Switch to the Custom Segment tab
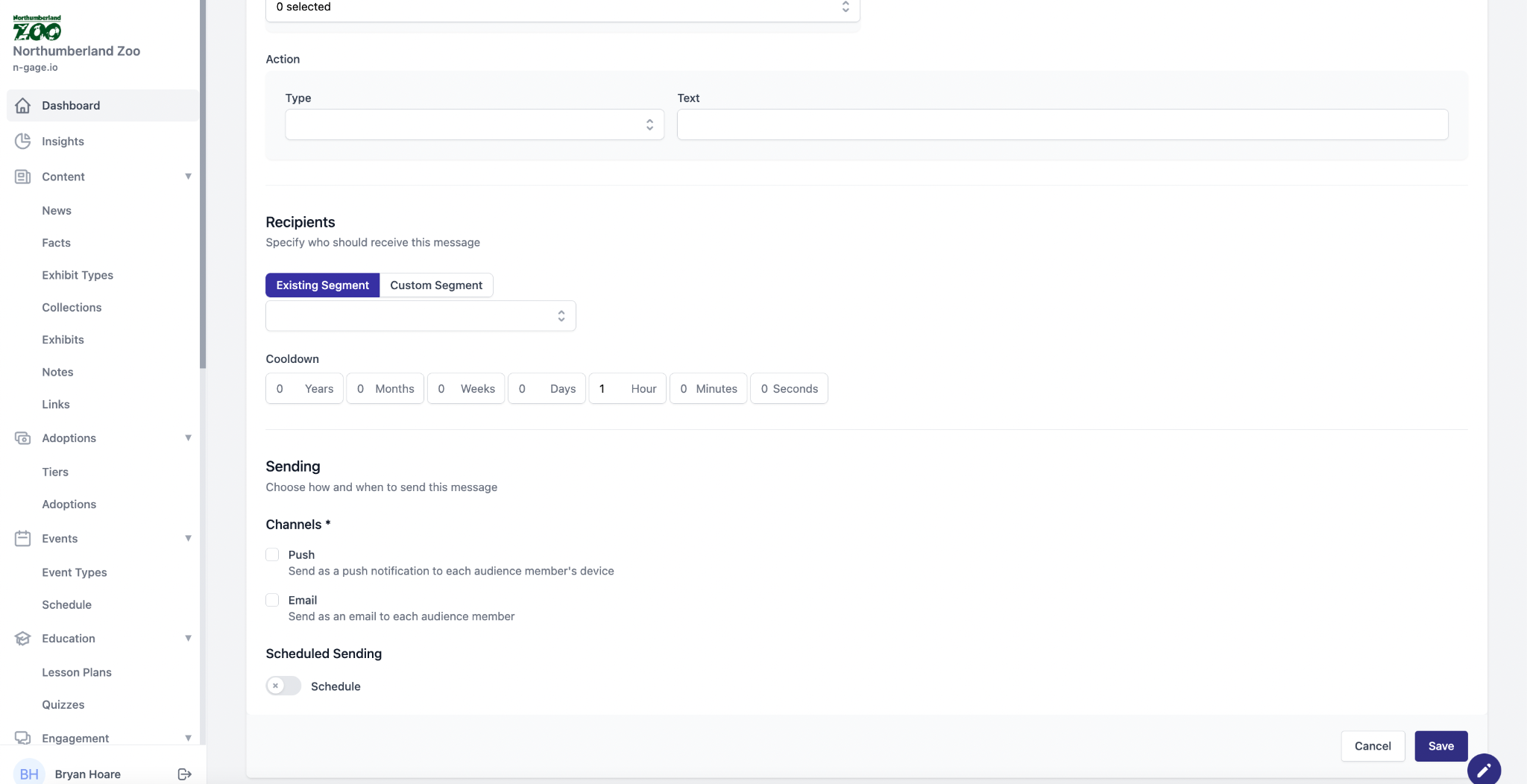 point(436,285)
